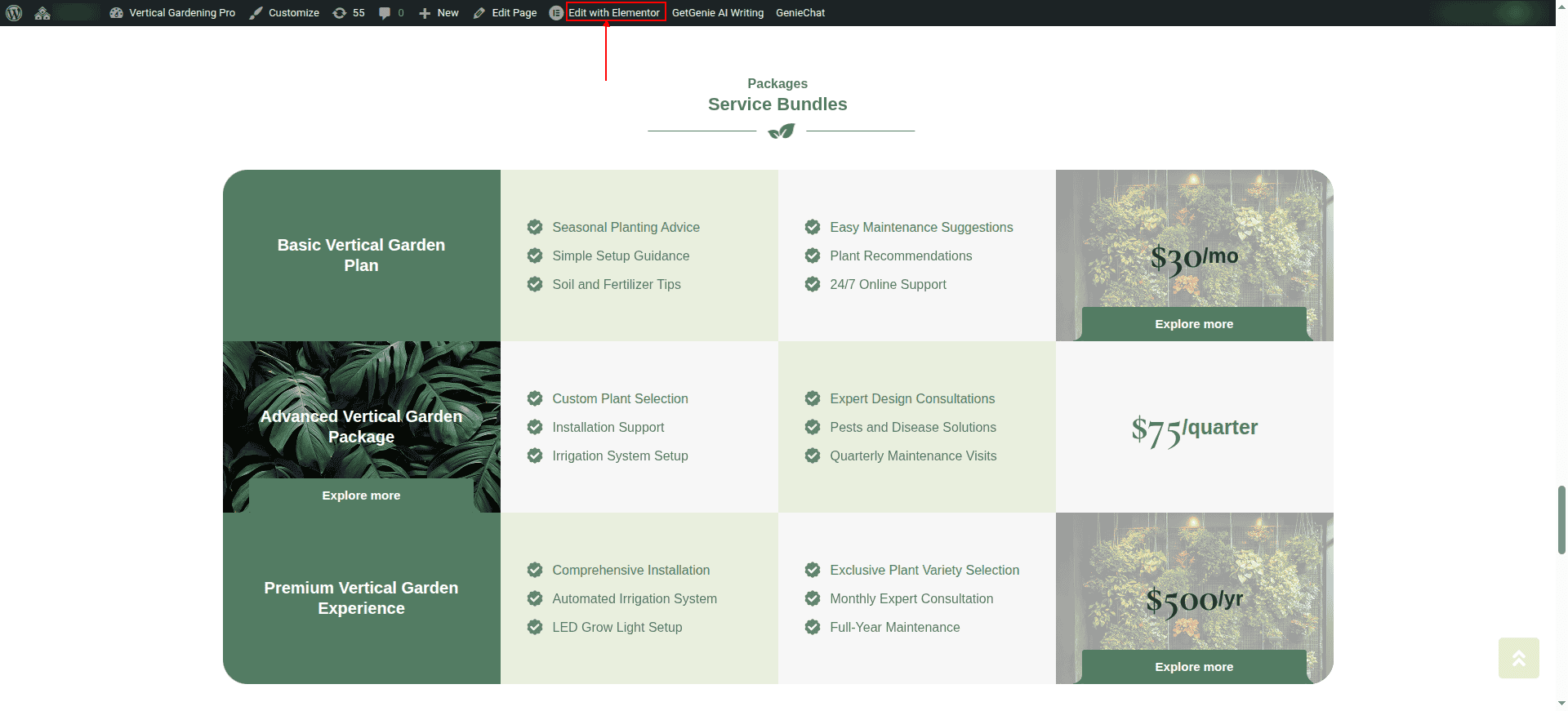1568x711 pixels.
Task: Open the updates icon showing 55
Action: coord(349,13)
